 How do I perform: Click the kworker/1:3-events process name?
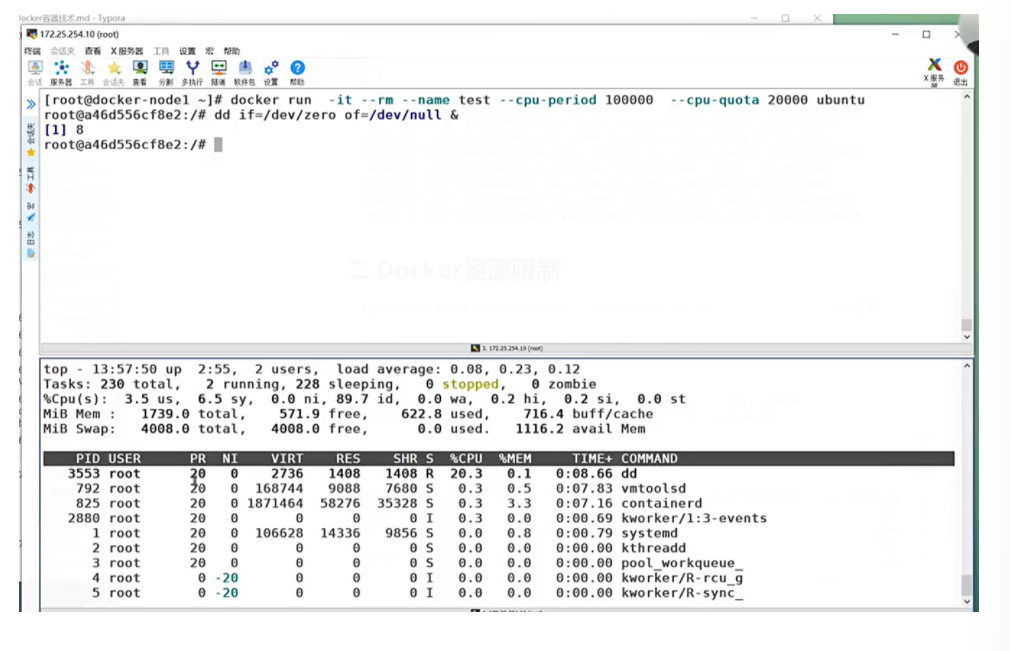[x=694, y=518]
